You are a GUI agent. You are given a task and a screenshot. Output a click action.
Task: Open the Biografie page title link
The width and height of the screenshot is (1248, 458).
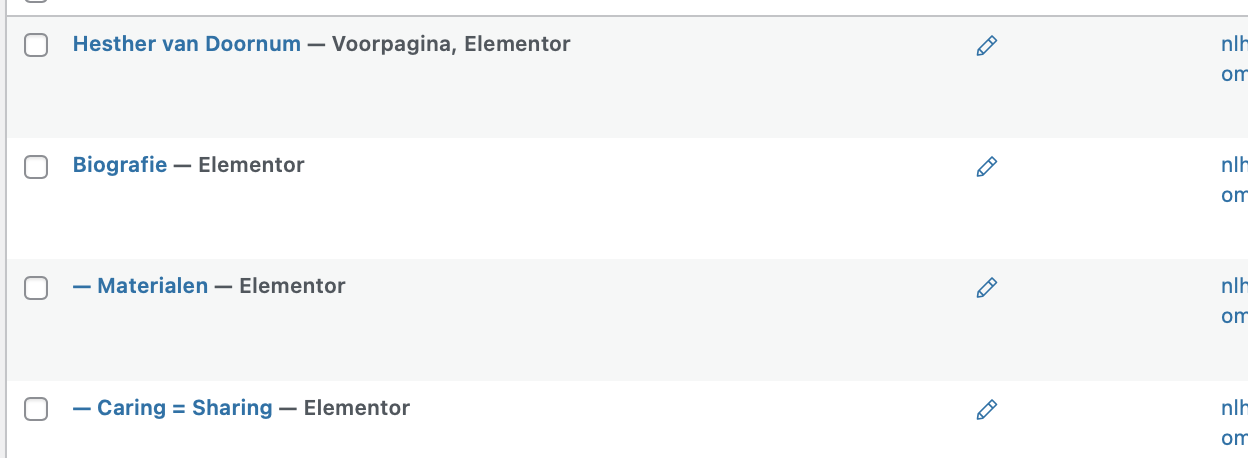pos(120,165)
